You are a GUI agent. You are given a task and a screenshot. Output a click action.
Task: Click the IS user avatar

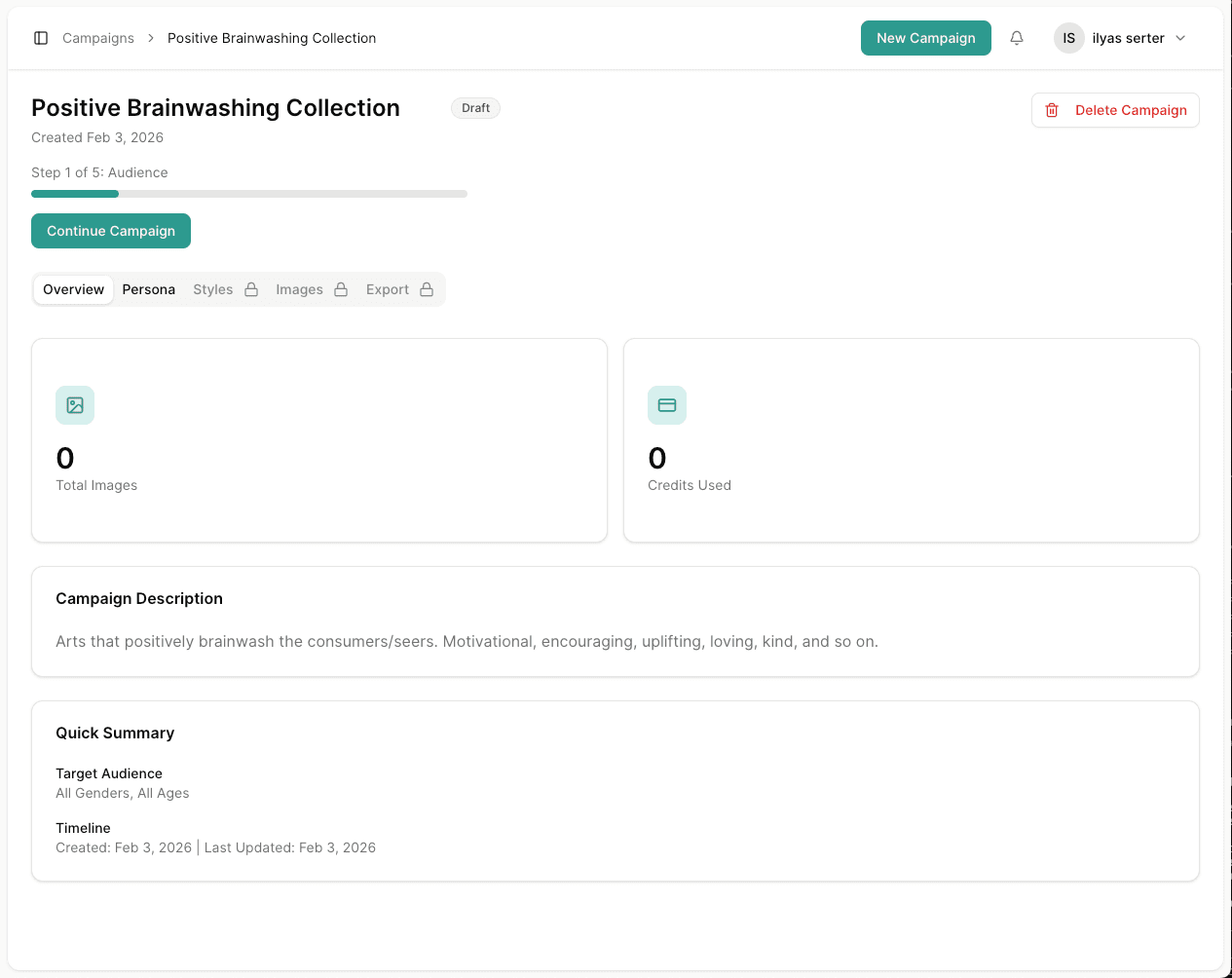(x=1069, y=38)
